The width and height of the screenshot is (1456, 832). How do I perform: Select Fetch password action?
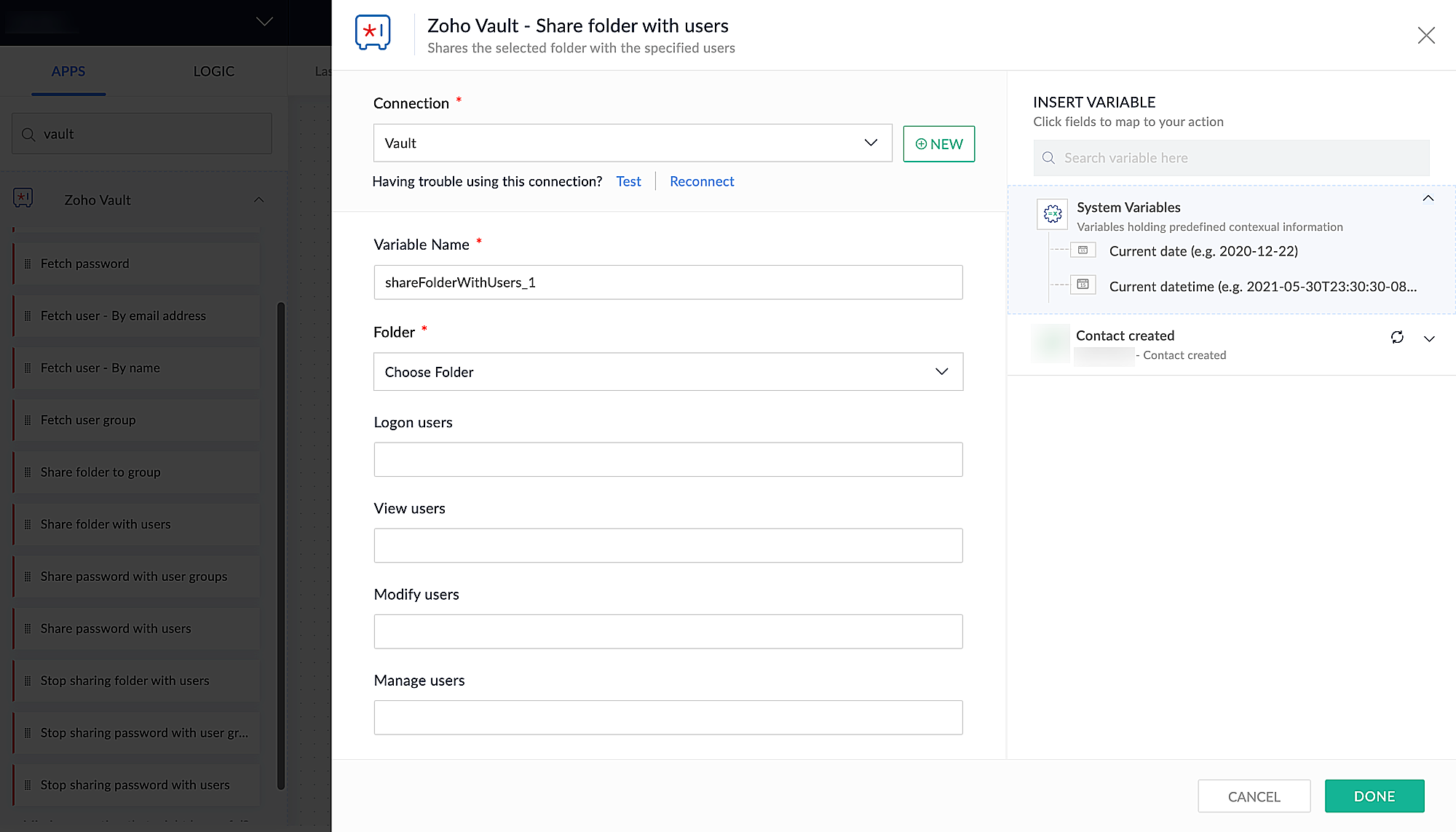[x=137, y=264]
